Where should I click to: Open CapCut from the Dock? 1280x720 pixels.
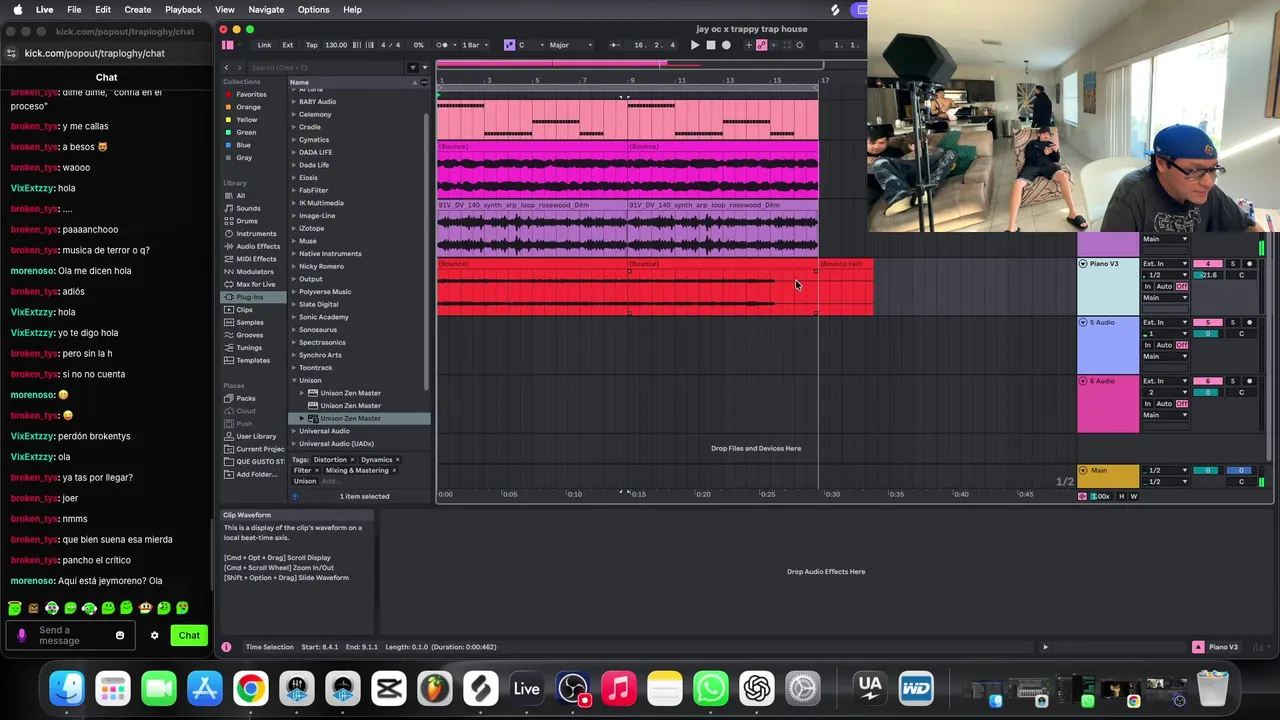click(x=388, y=688)
